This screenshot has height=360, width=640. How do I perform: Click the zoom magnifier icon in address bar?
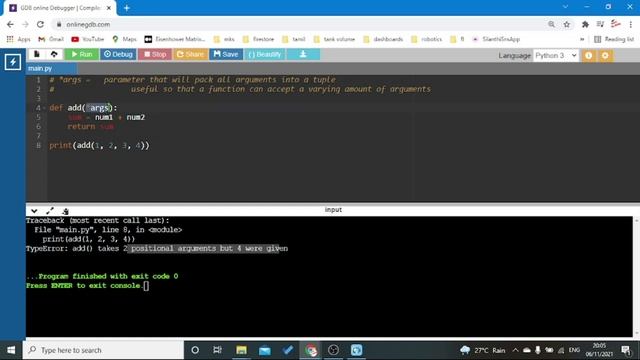tap(551, 24)
